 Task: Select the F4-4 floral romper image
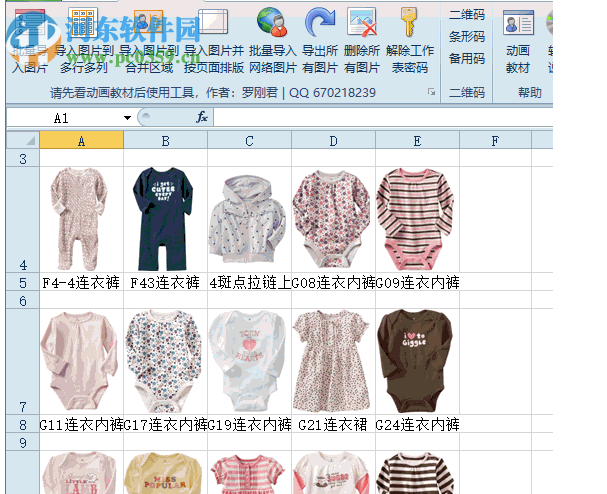[x=79, y=219]
